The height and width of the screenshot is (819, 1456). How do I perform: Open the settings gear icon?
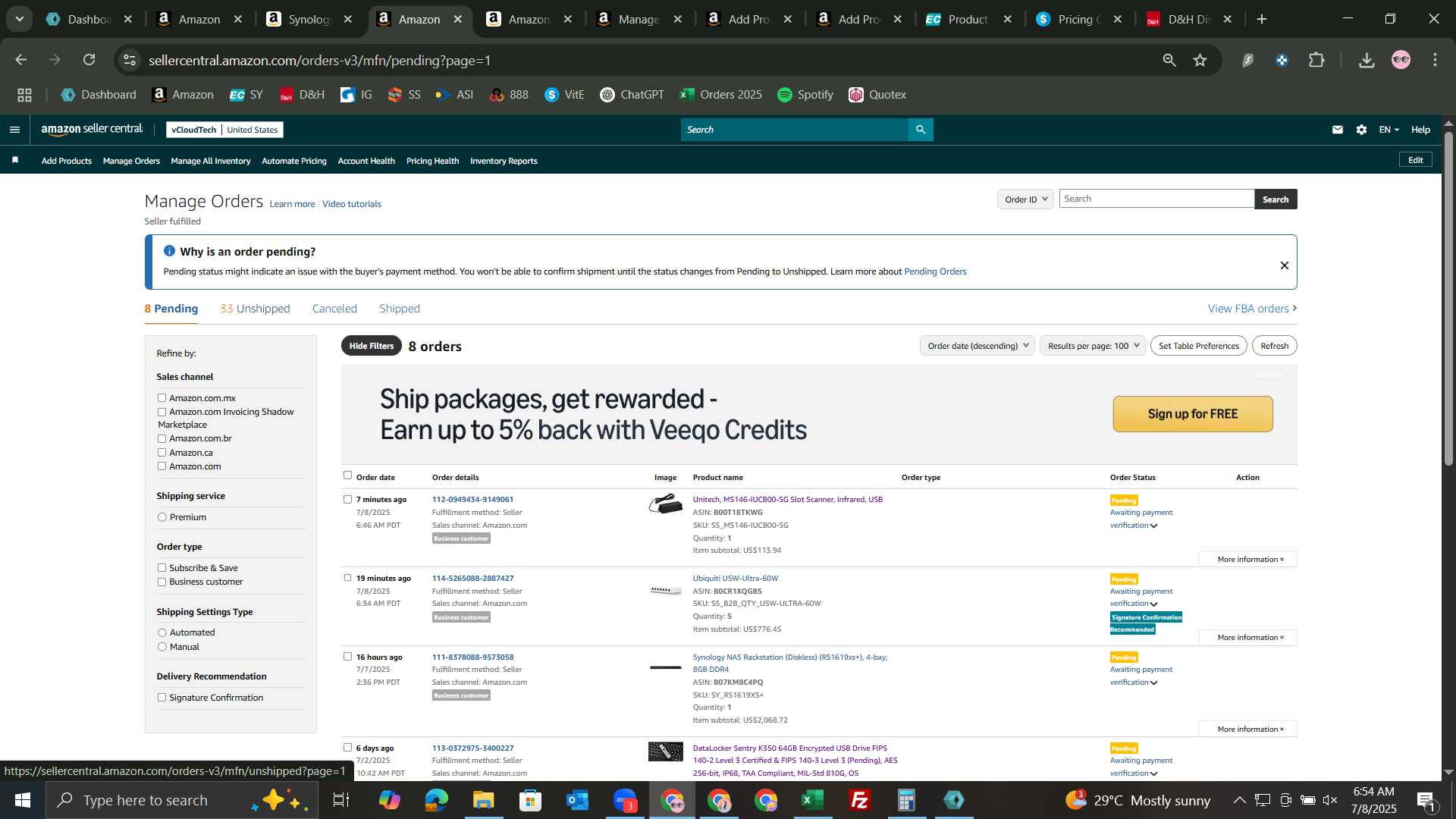pos(1361,130)
